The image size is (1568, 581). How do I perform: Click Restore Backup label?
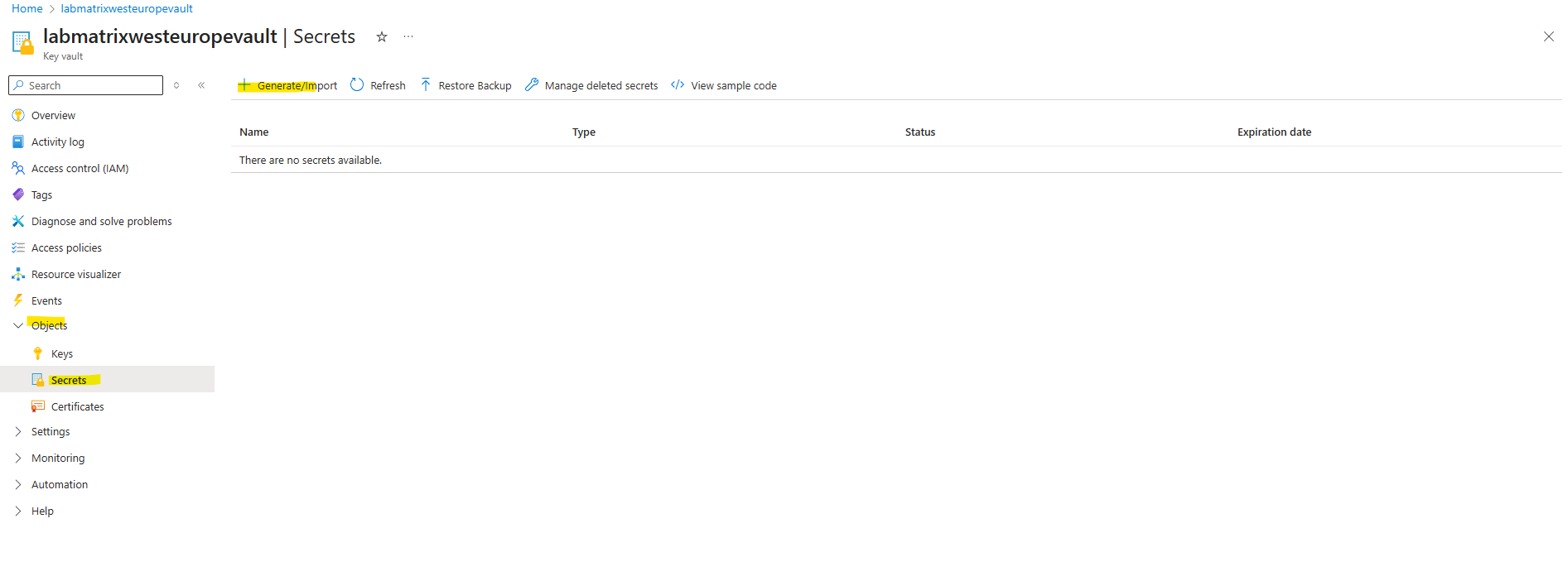pos(475,85)
